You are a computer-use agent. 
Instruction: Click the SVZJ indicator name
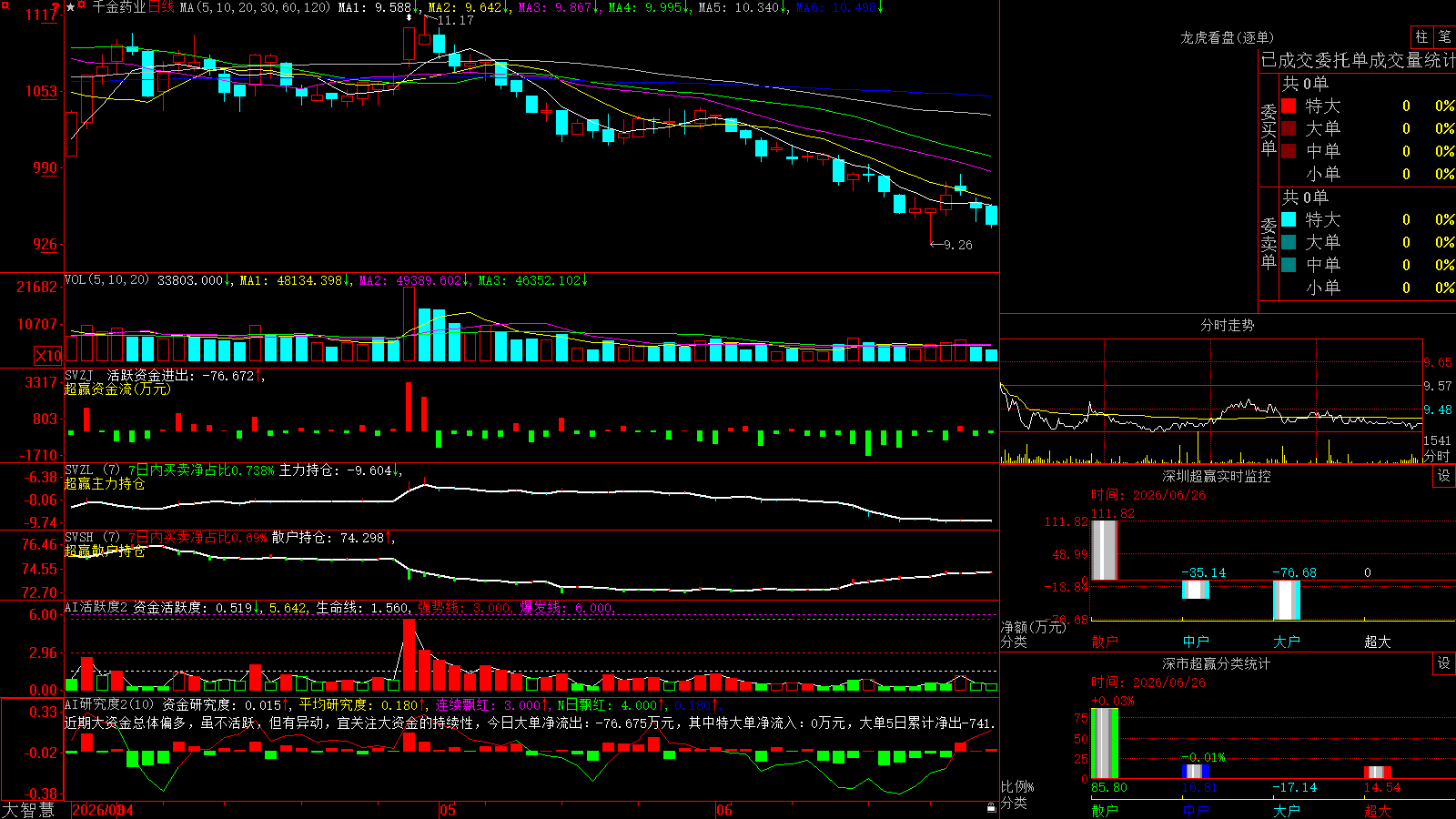(x=79, y=375)
